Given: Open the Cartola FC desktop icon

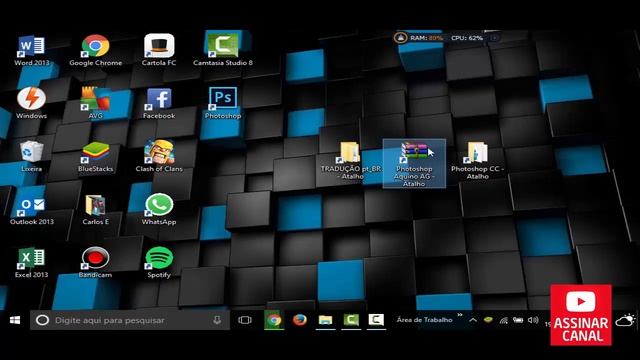Looking at the screenshot, I should point(159,51).
